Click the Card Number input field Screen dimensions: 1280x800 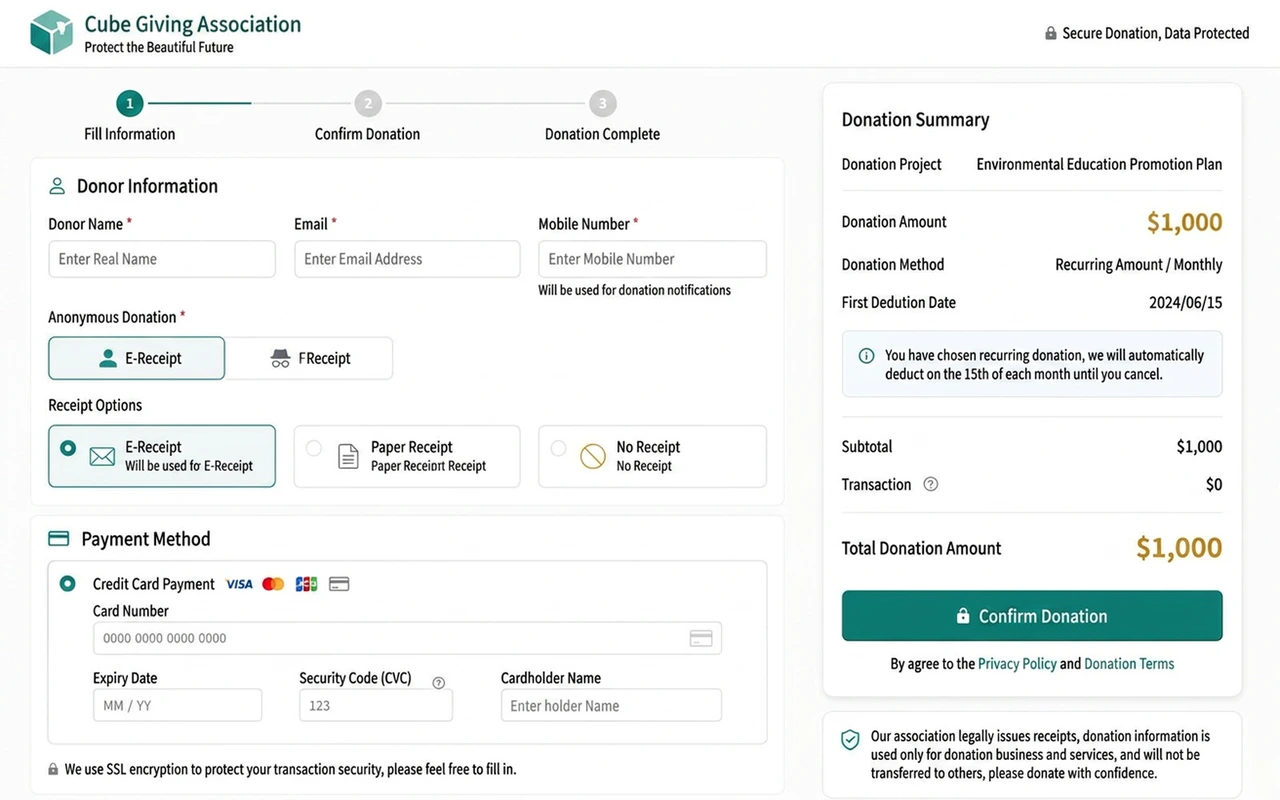pyautogui.click(x=407, y=638)
